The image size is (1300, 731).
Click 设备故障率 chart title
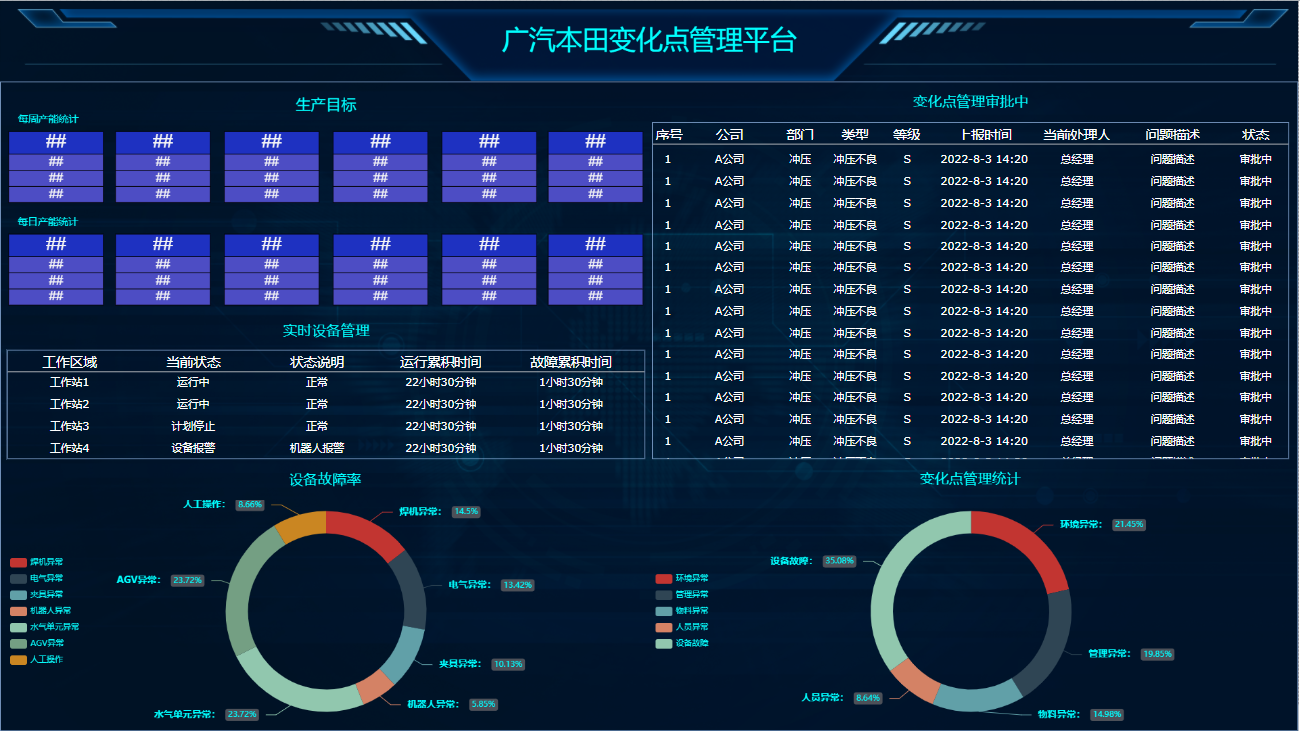point(326,479)
